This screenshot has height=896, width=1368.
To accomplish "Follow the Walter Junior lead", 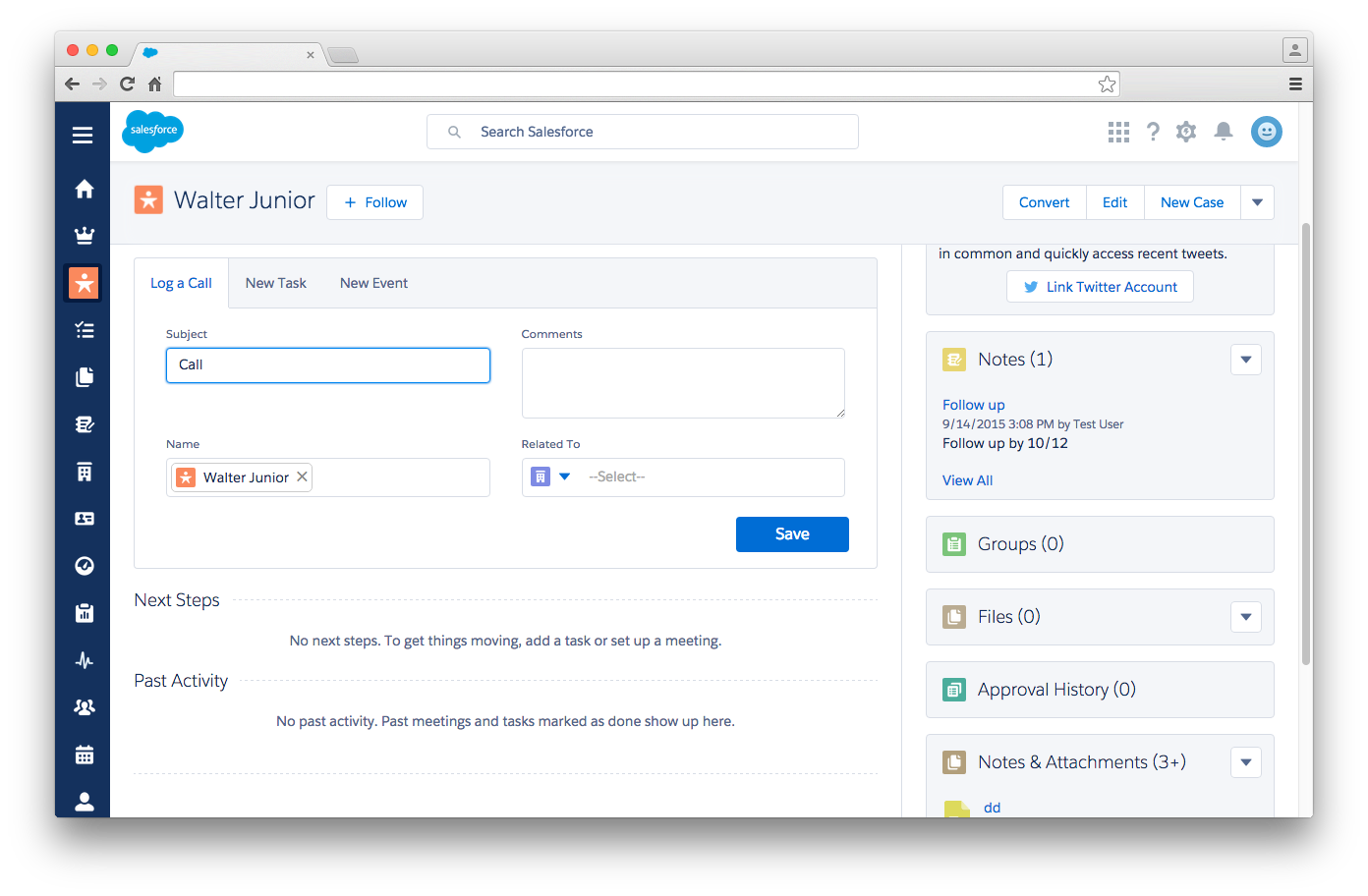I will tap(374, 202).
